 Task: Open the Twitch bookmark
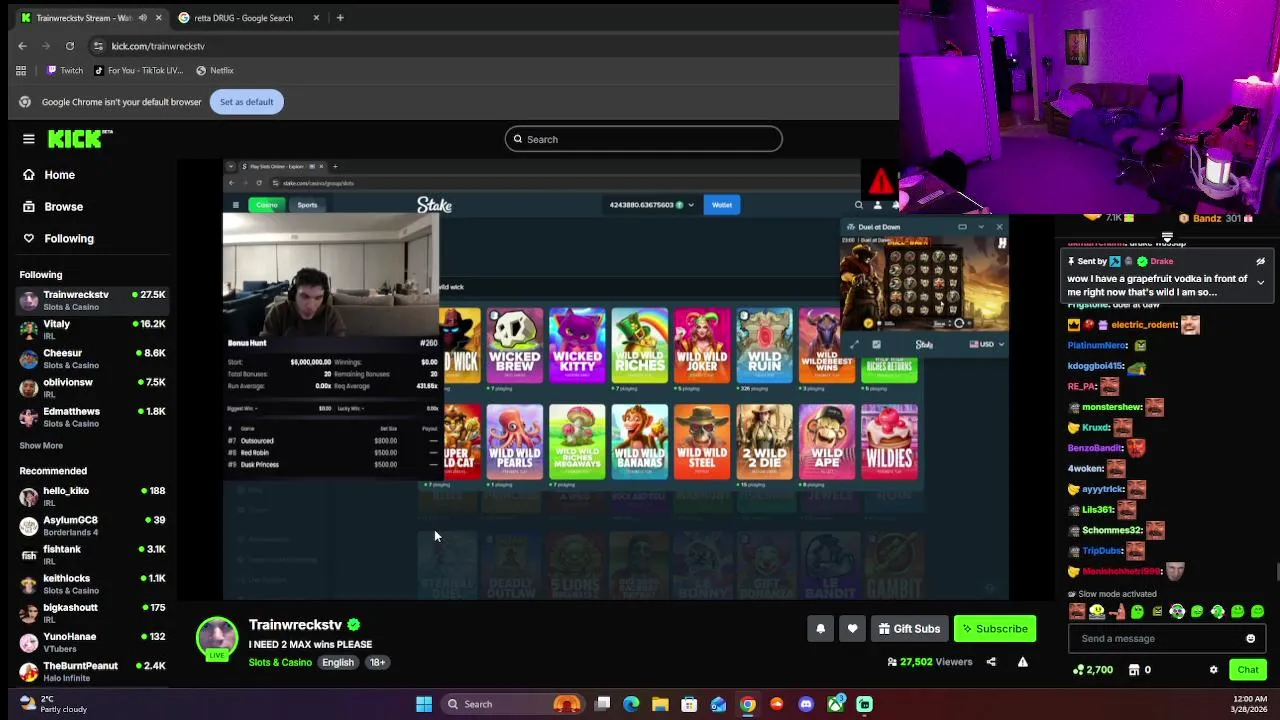pos(65,71)
